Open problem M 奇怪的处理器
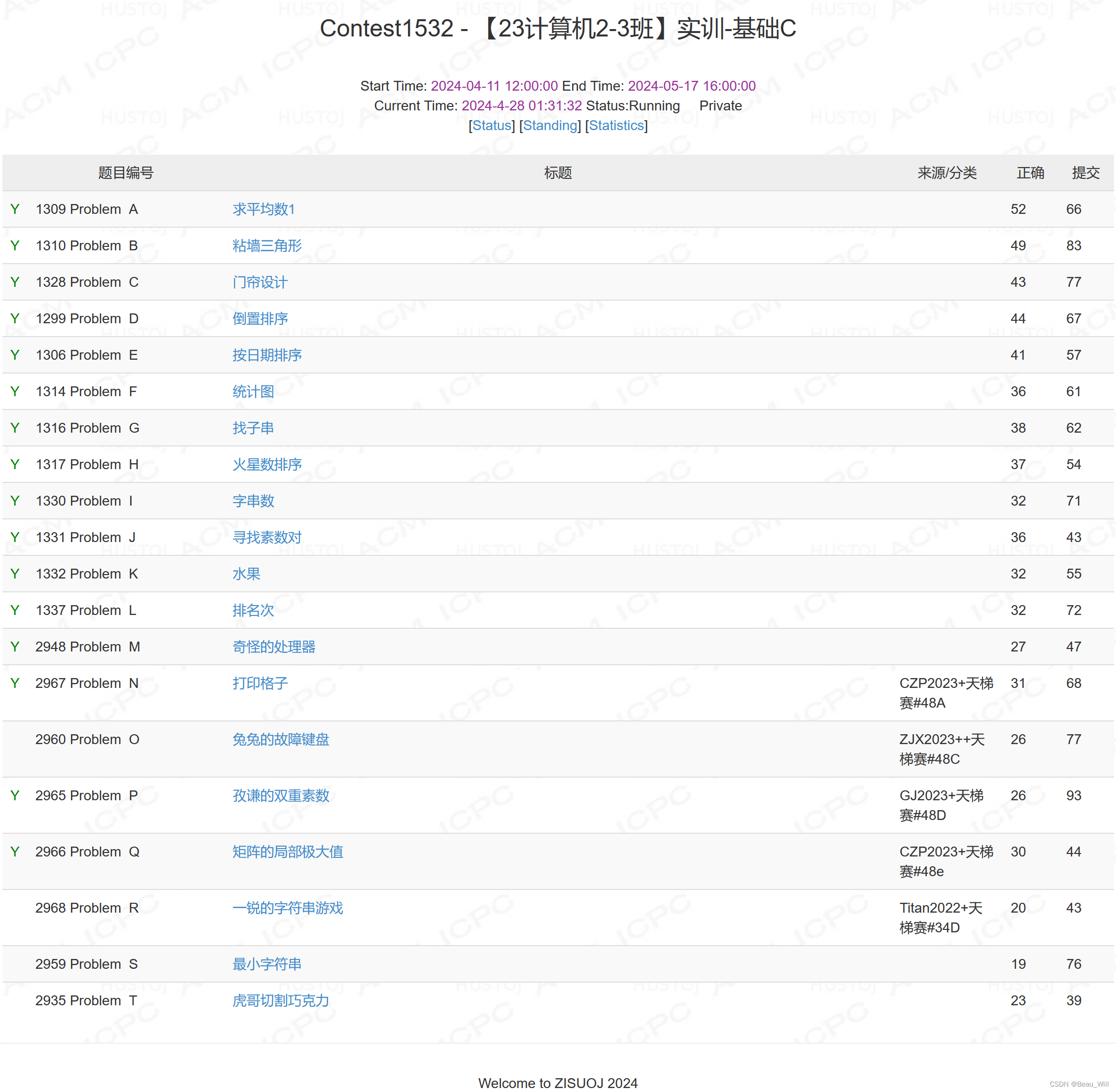 (x=273, y=647)
